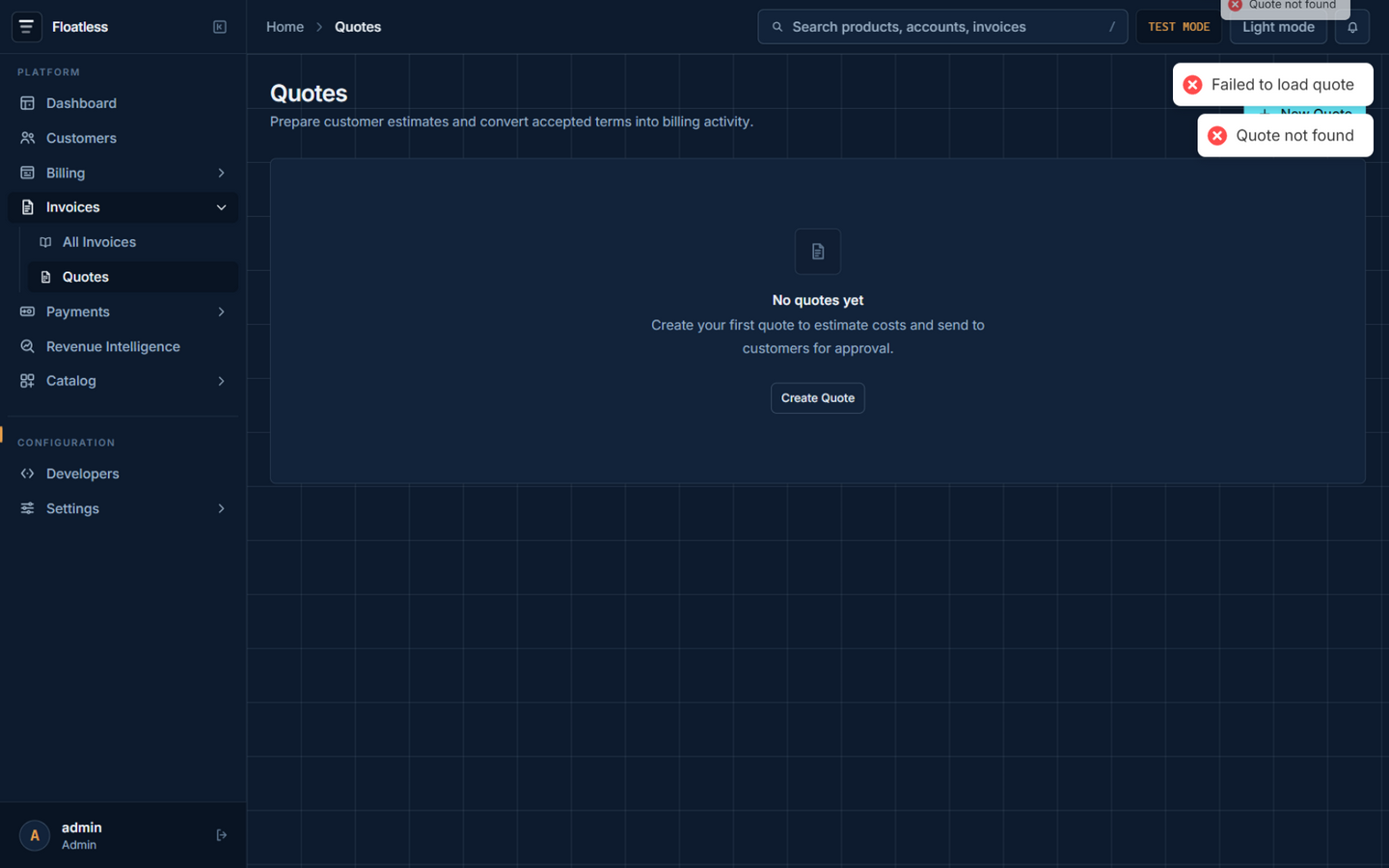Screen dimensions: 1389x868
Task: Click the admin user name
Action: tap(82, 827)
